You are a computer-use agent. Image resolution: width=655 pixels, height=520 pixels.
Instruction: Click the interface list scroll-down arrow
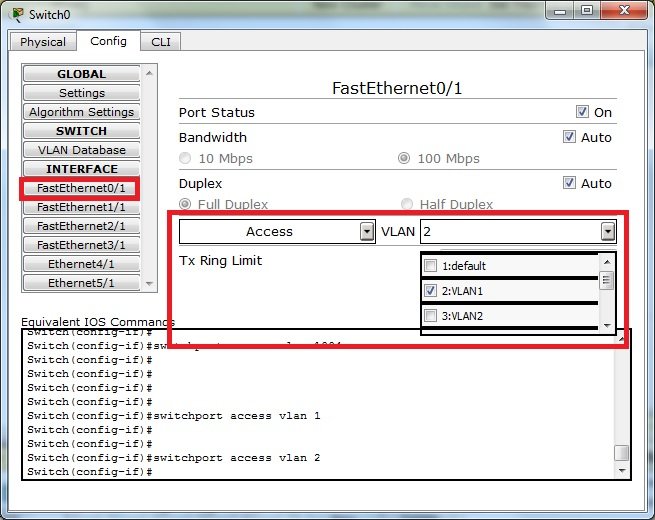[x=149, y=284]
